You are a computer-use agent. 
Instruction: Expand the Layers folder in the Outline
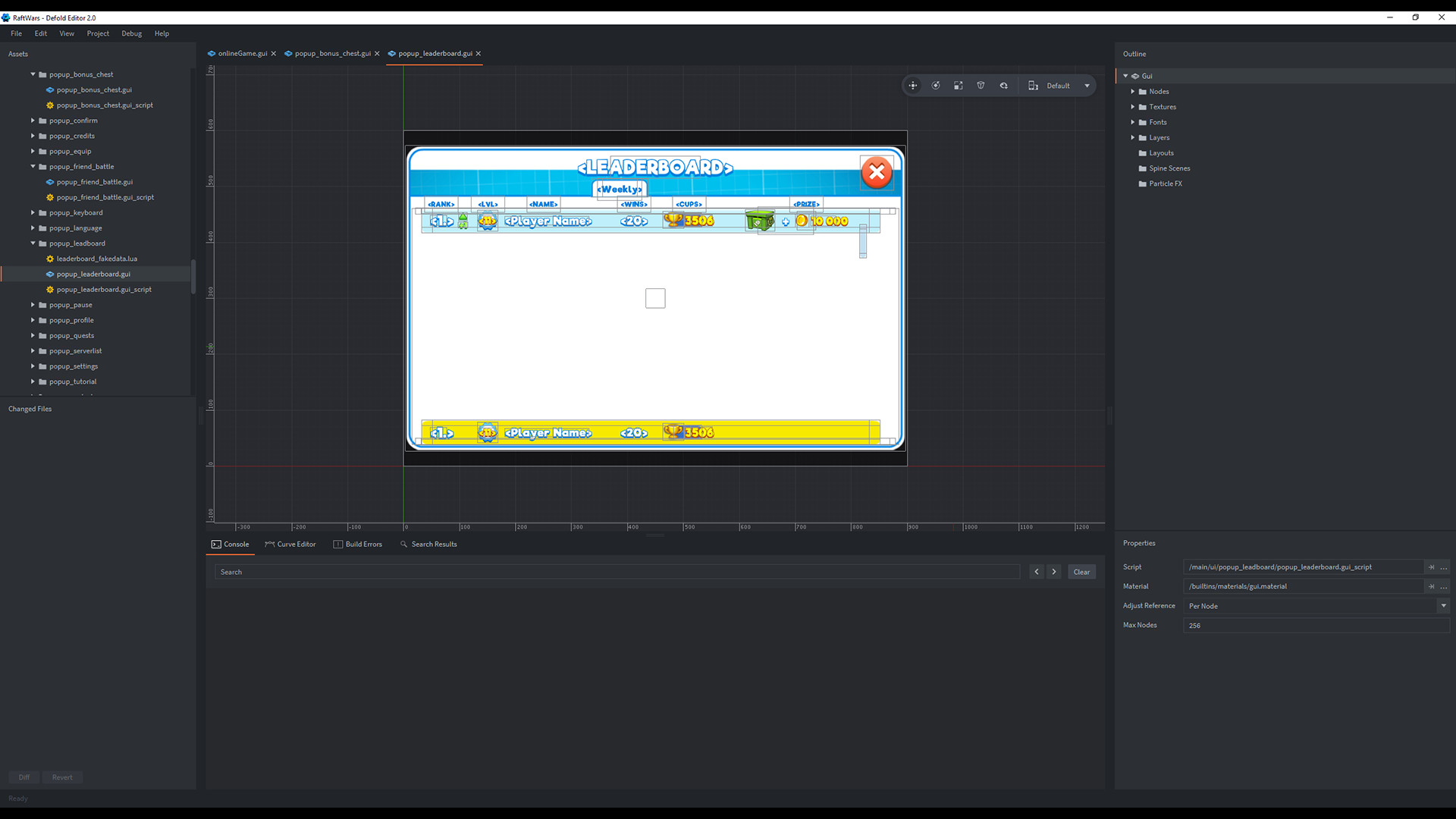1134,137
